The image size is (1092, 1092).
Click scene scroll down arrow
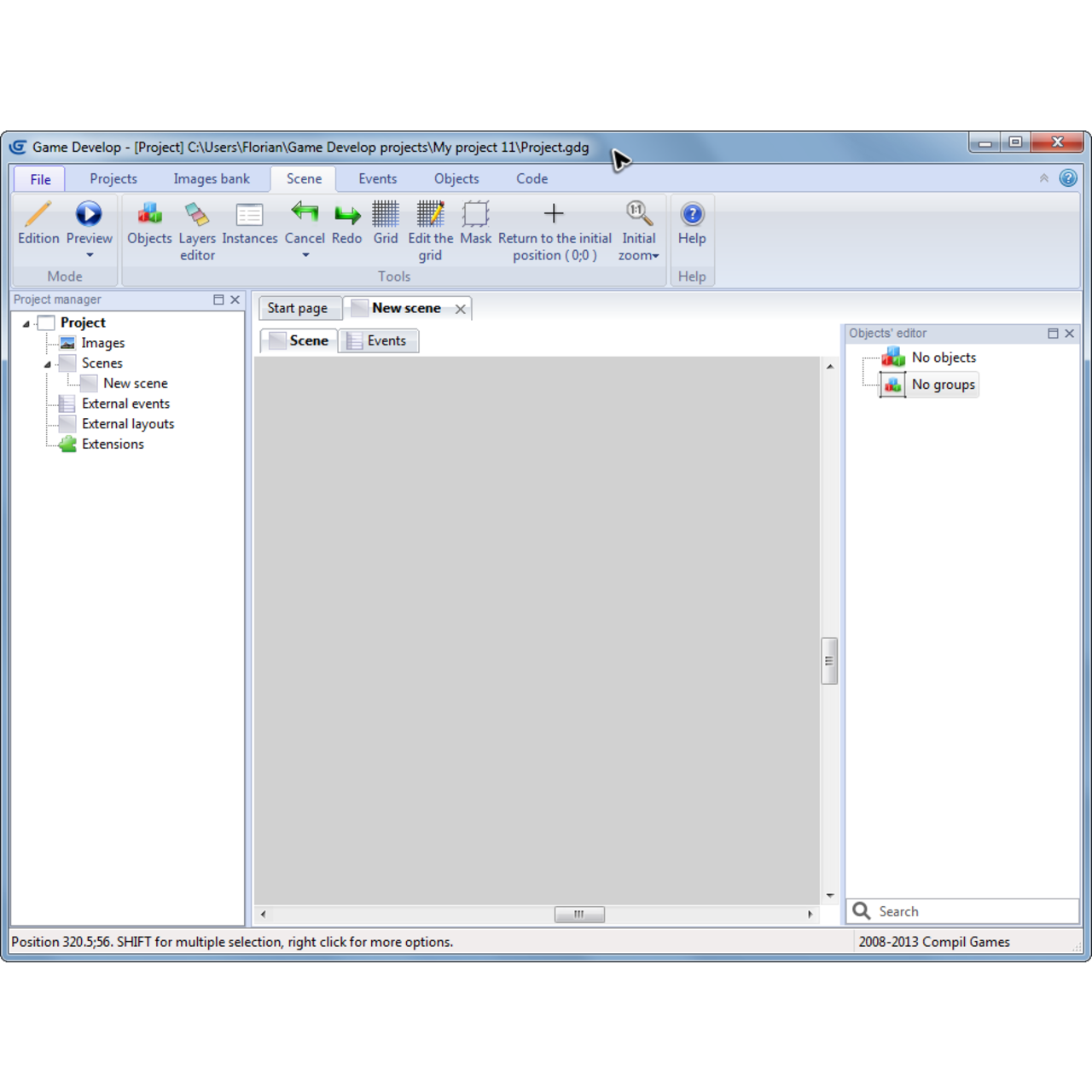[830, 896]
